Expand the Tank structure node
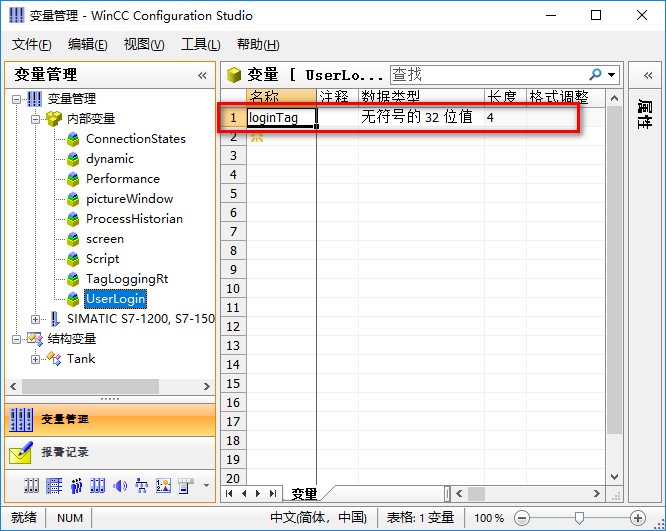The height and width of the screenshot is (531, 666). pos(35,359)
